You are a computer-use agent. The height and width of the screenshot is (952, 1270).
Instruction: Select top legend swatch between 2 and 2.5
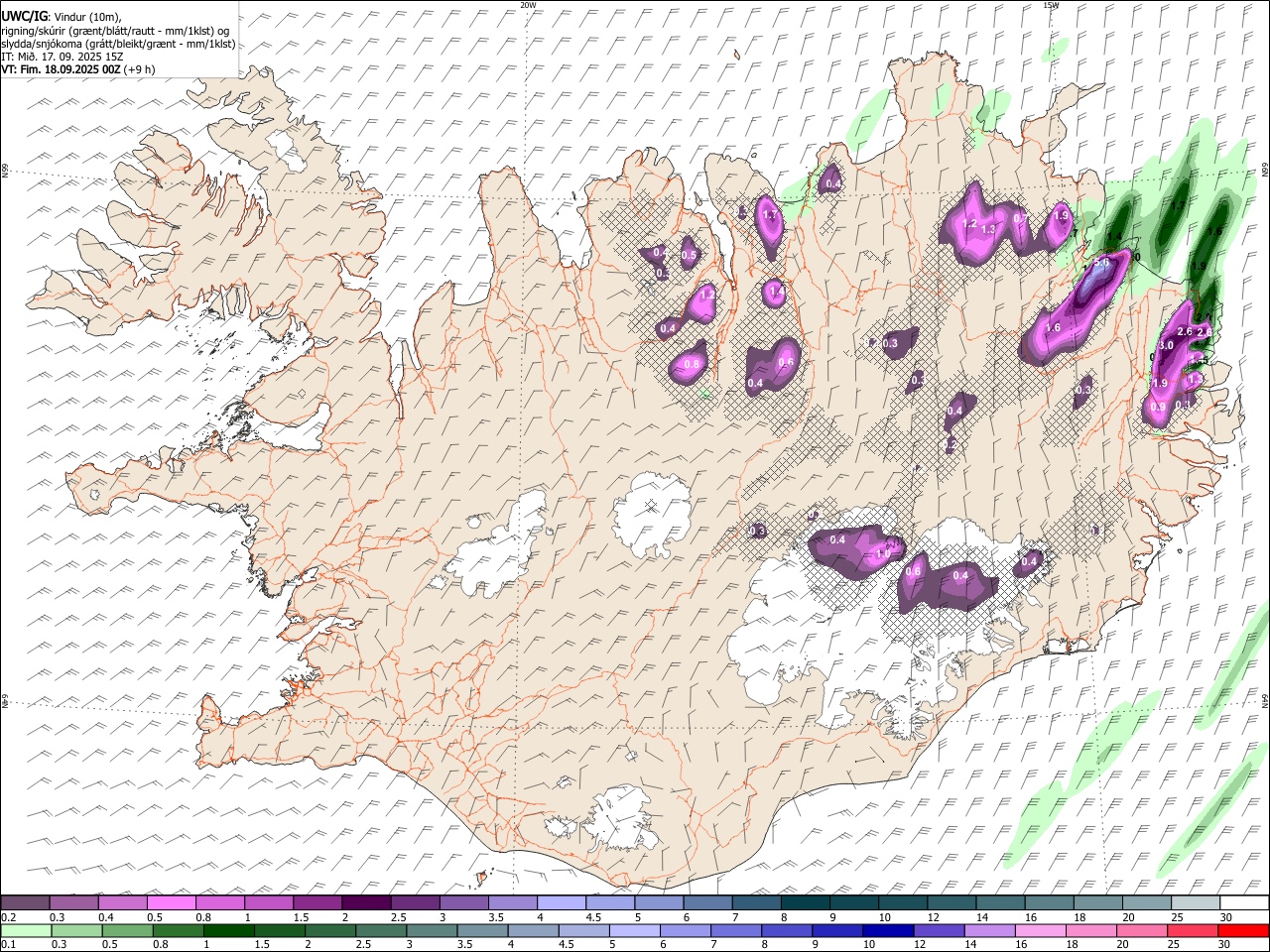(366, 902)
